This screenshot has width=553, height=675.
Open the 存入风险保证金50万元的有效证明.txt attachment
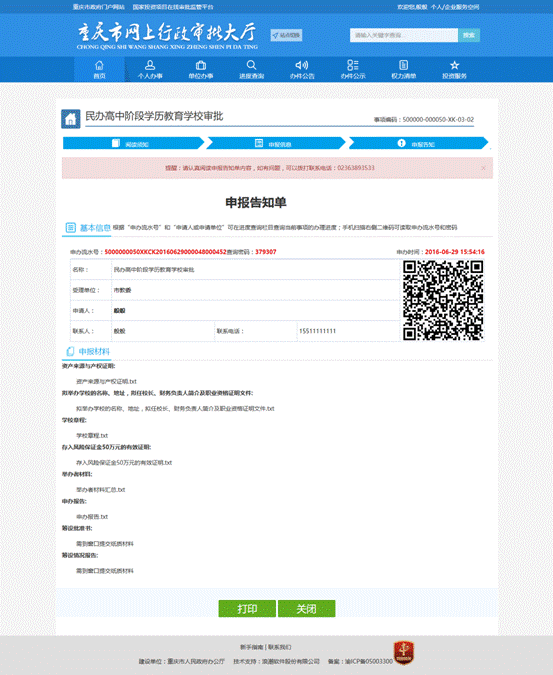coord(124,463)
